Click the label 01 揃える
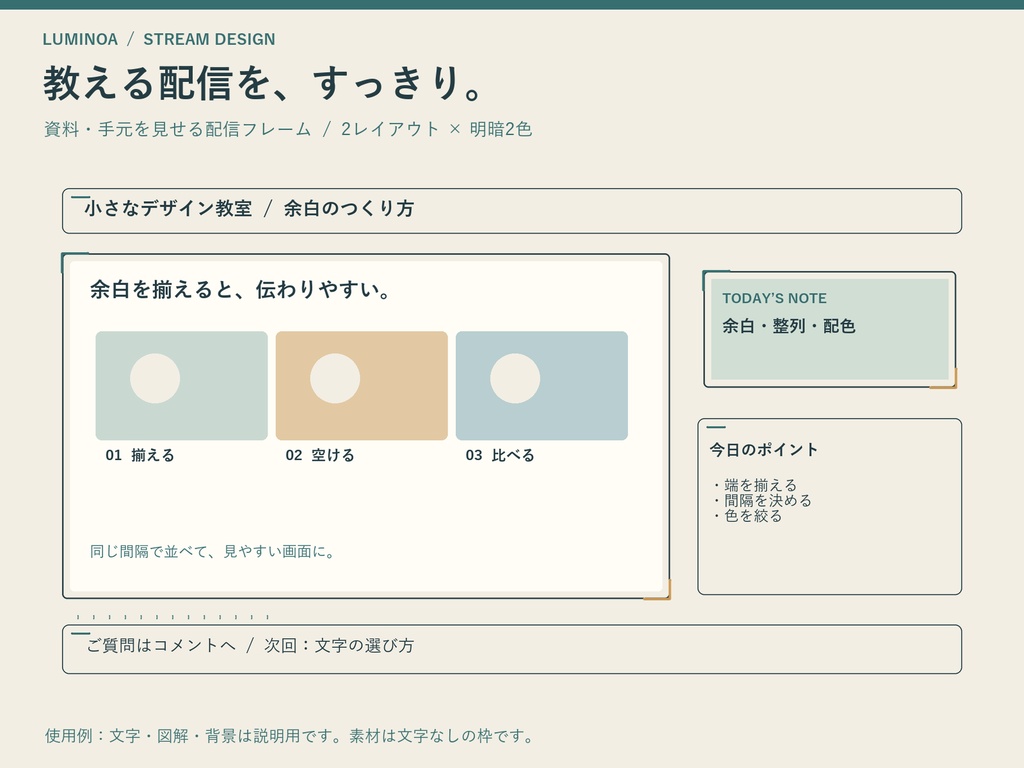 pyautogui.click(x=140, y=455)
